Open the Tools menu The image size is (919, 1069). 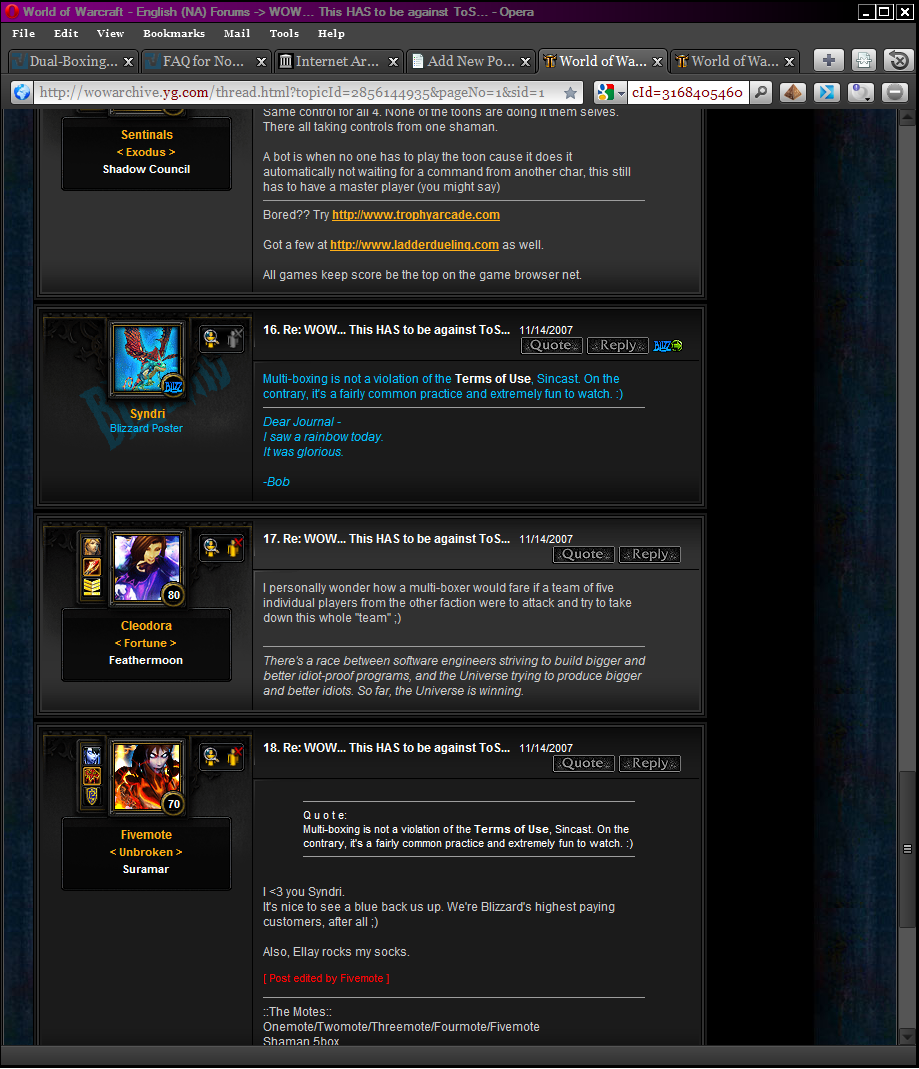pos(284,33)
